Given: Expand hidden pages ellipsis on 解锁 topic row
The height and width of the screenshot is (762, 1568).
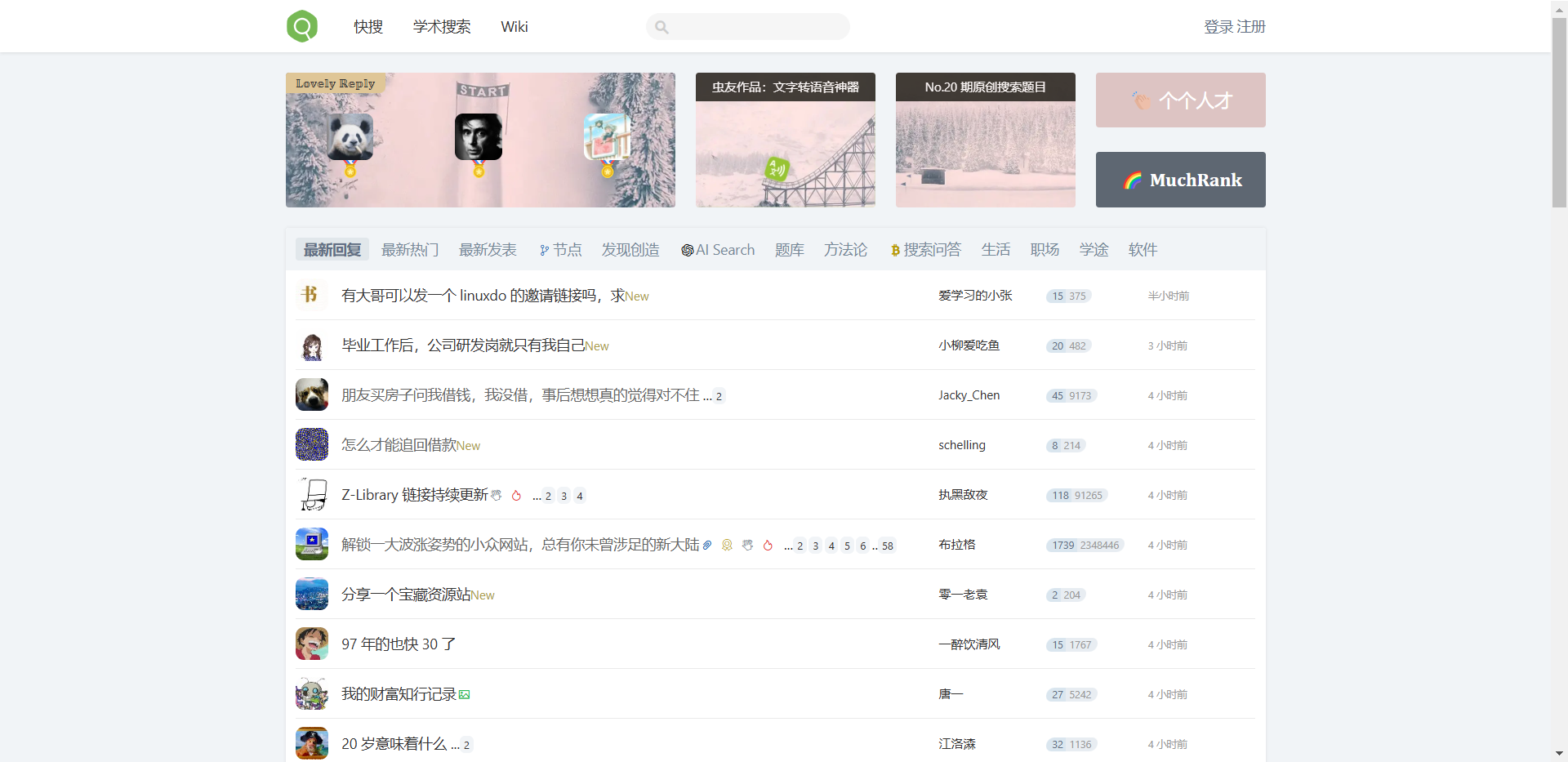Looking at the screenshot, I should point(786,546).
